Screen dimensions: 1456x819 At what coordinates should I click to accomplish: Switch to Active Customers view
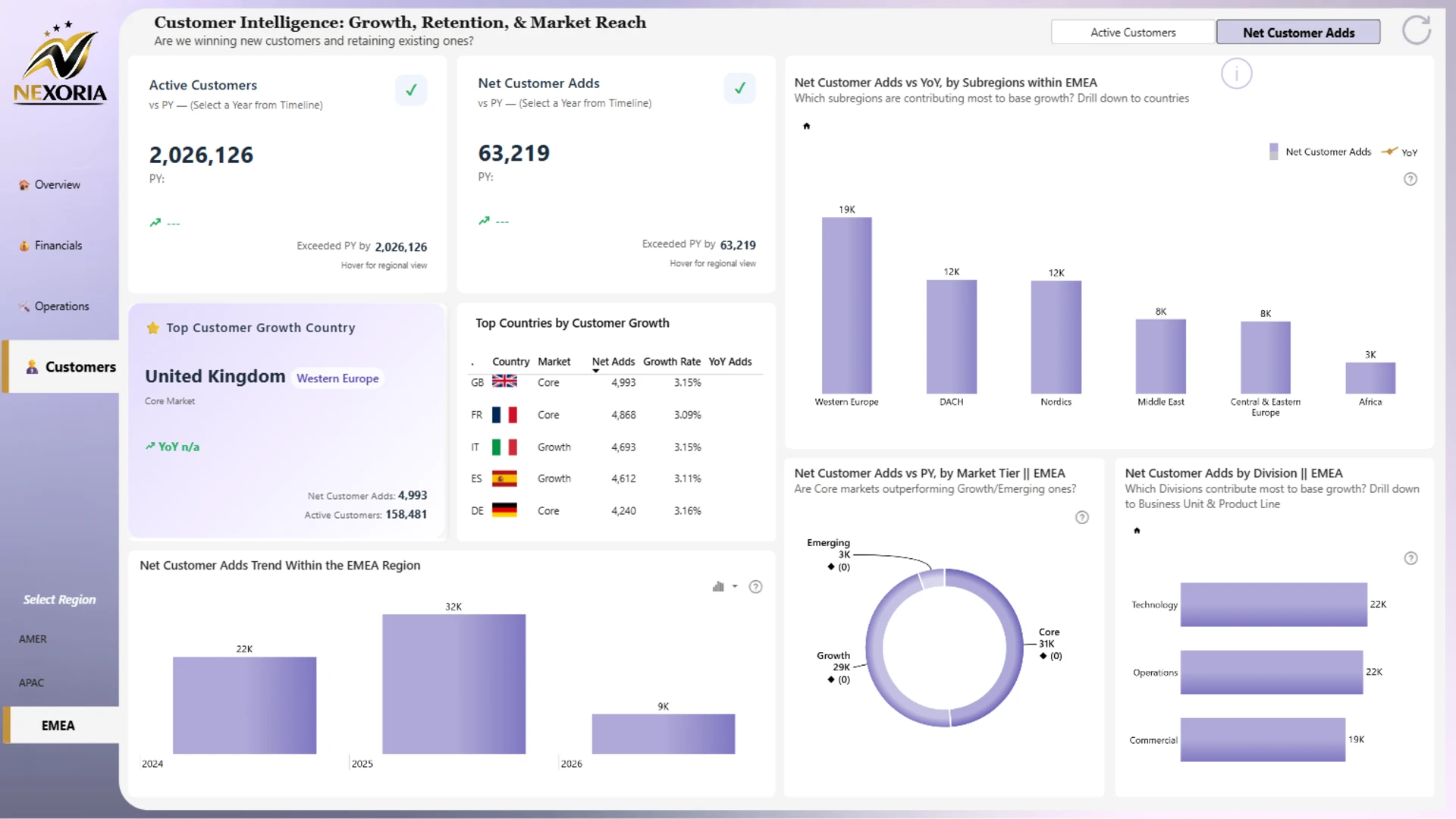pyautogui.click(x=1133, y=33)
